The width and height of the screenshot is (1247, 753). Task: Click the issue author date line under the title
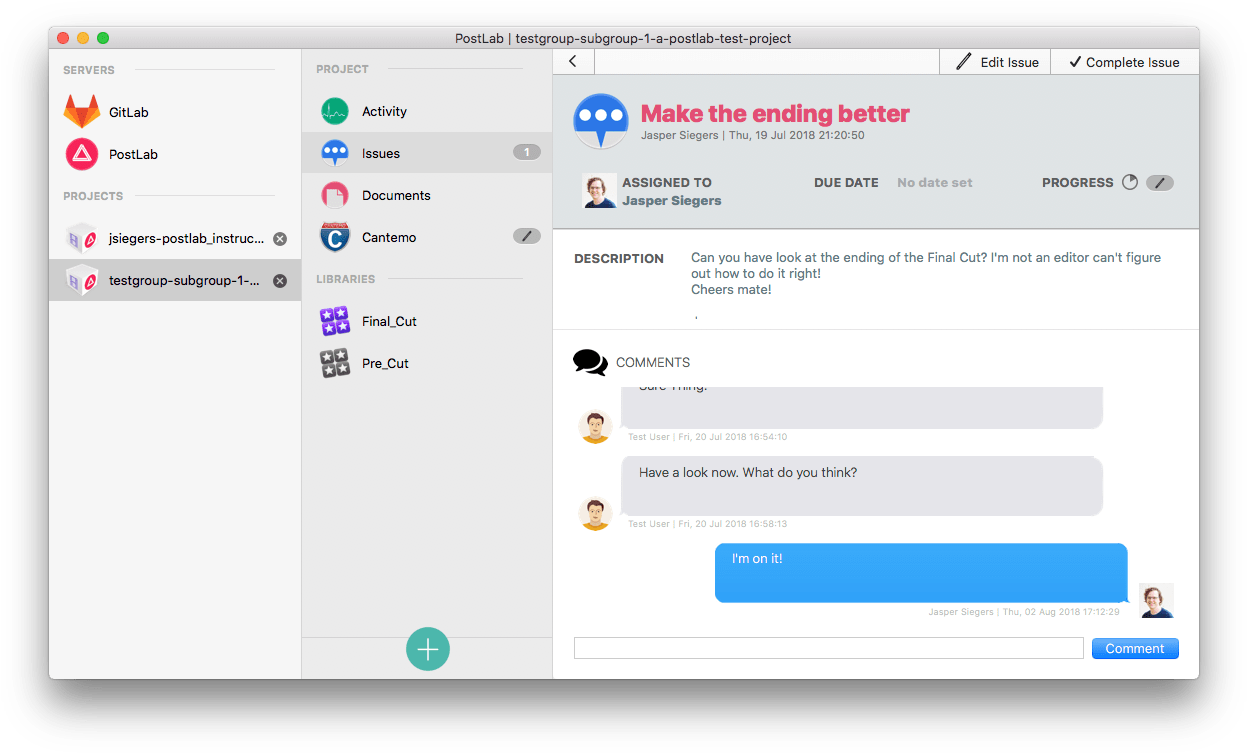[753, 135]
